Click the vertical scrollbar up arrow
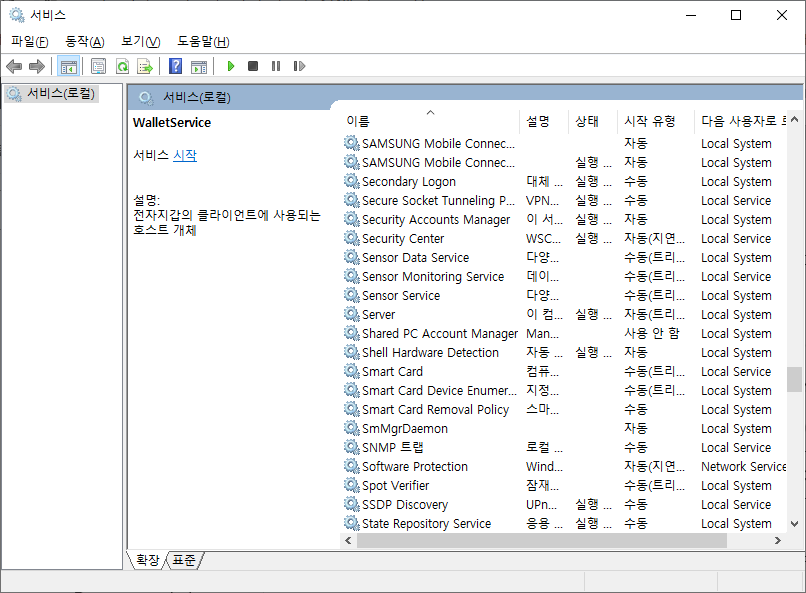806x593 pixels. [x=794, y=119]
